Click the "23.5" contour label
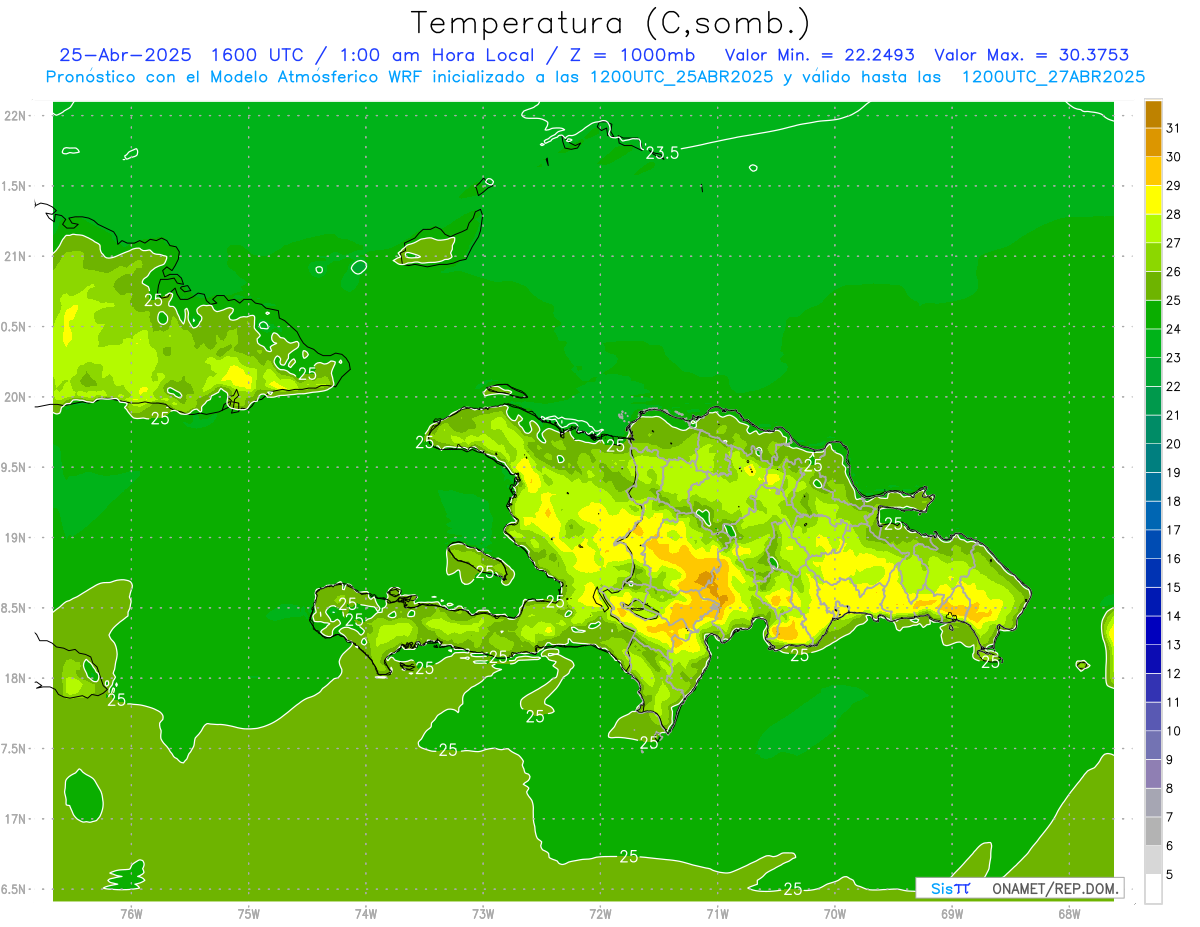This screenshot has width=1200, height=927. tap(662, 153)
